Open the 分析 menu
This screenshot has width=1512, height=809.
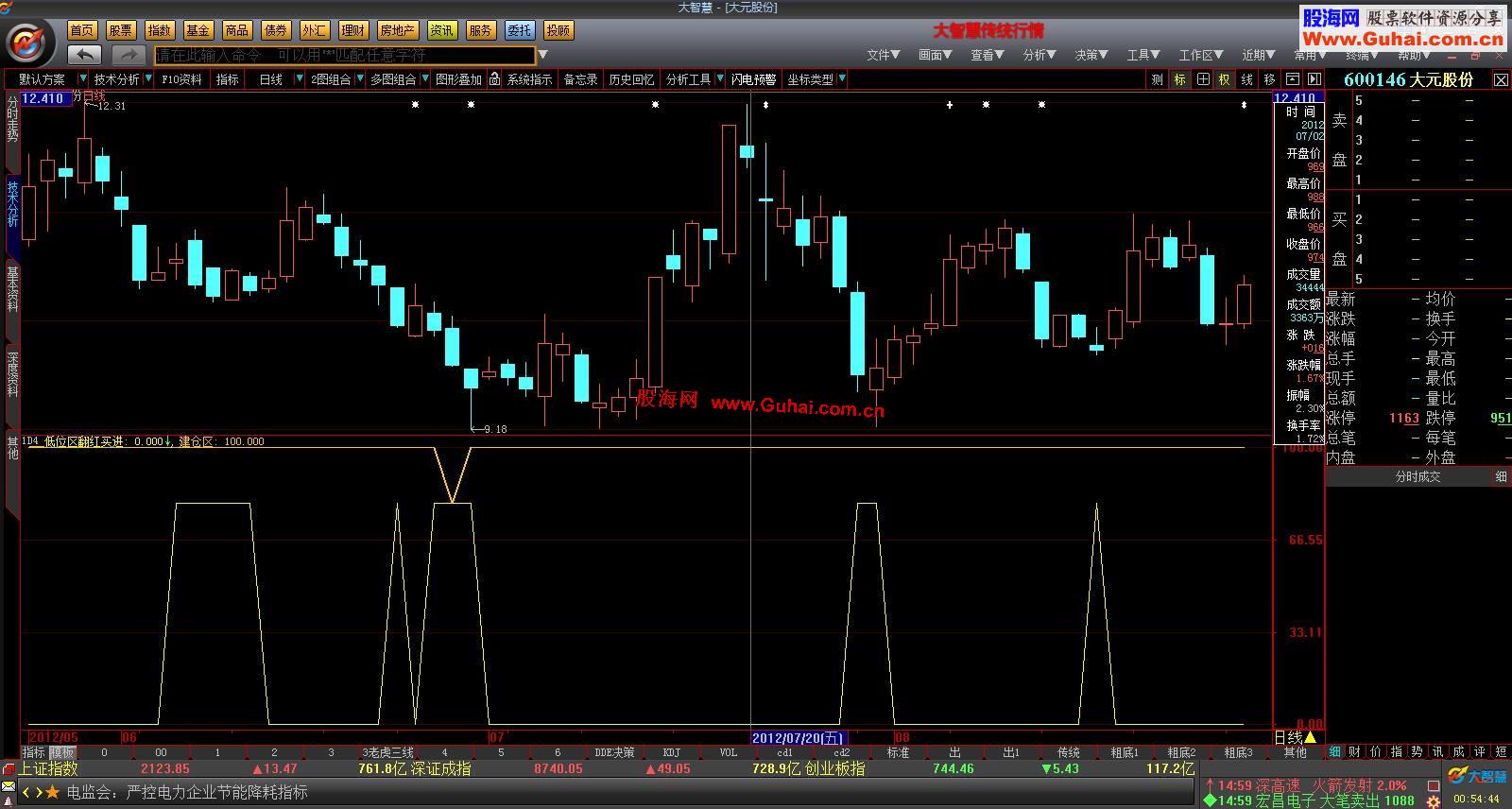coord(1039,55)
